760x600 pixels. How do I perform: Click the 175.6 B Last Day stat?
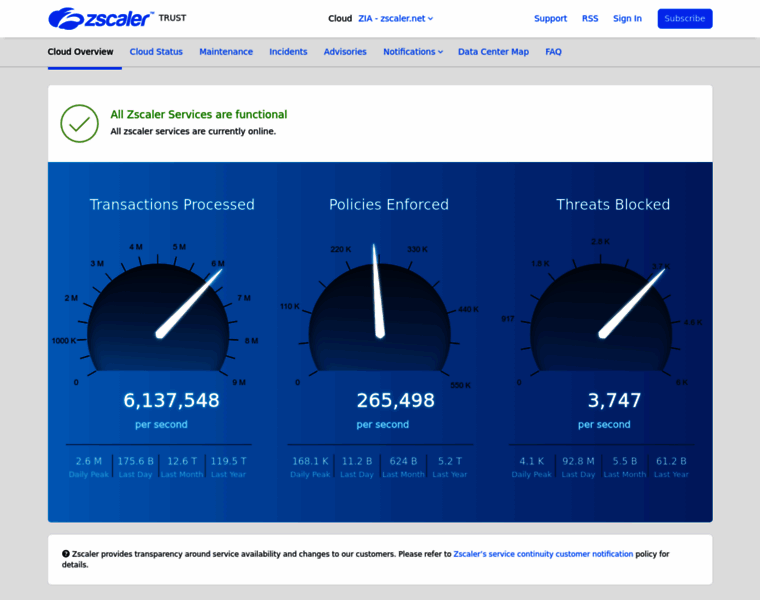point(135,467)
